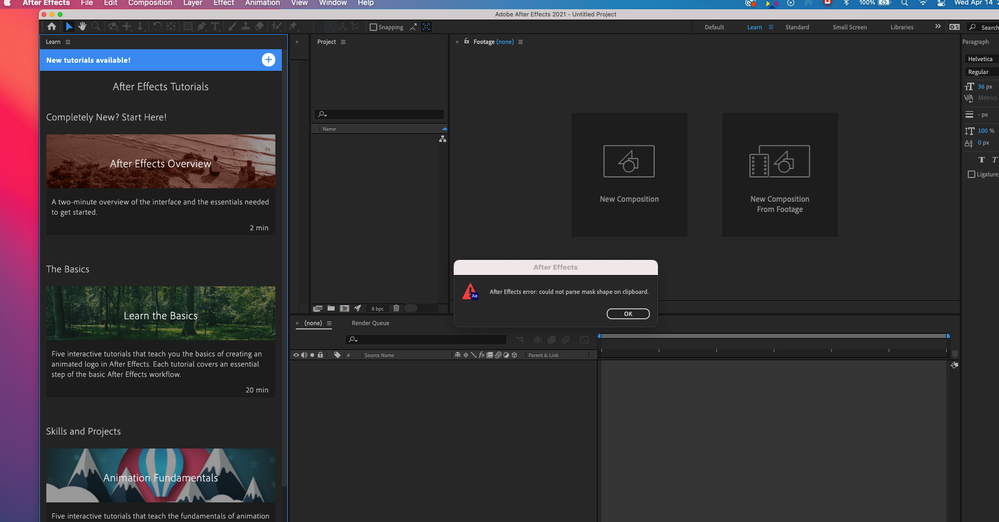Open the Learn panel menu

pyautogui.click(x=68, y=42)
